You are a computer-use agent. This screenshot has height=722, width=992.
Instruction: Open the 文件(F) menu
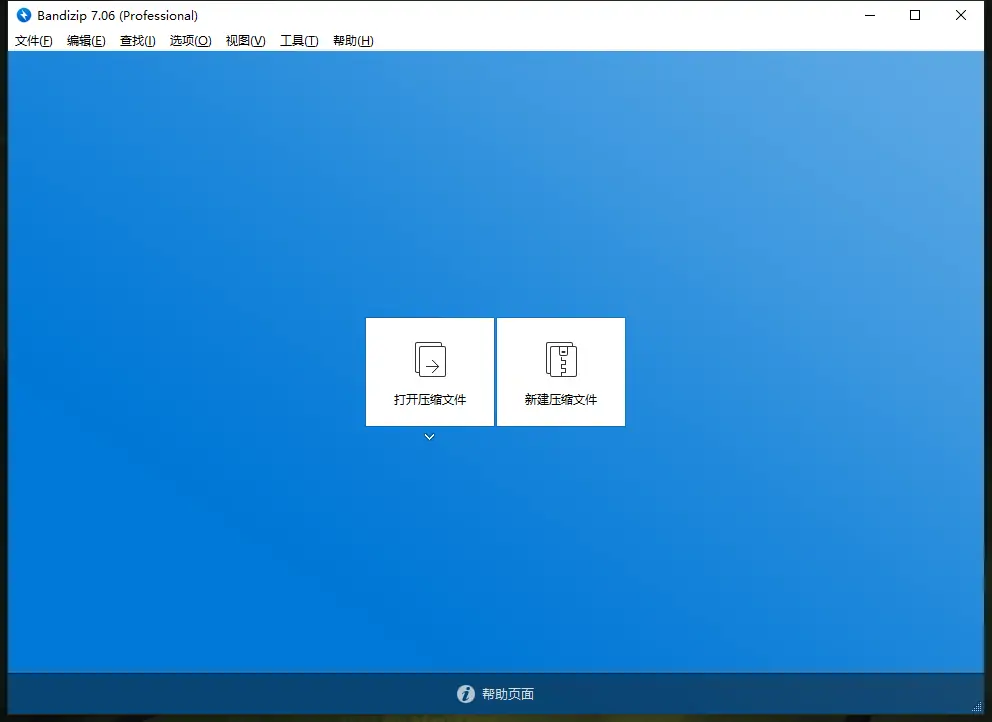tap(33, 41)
